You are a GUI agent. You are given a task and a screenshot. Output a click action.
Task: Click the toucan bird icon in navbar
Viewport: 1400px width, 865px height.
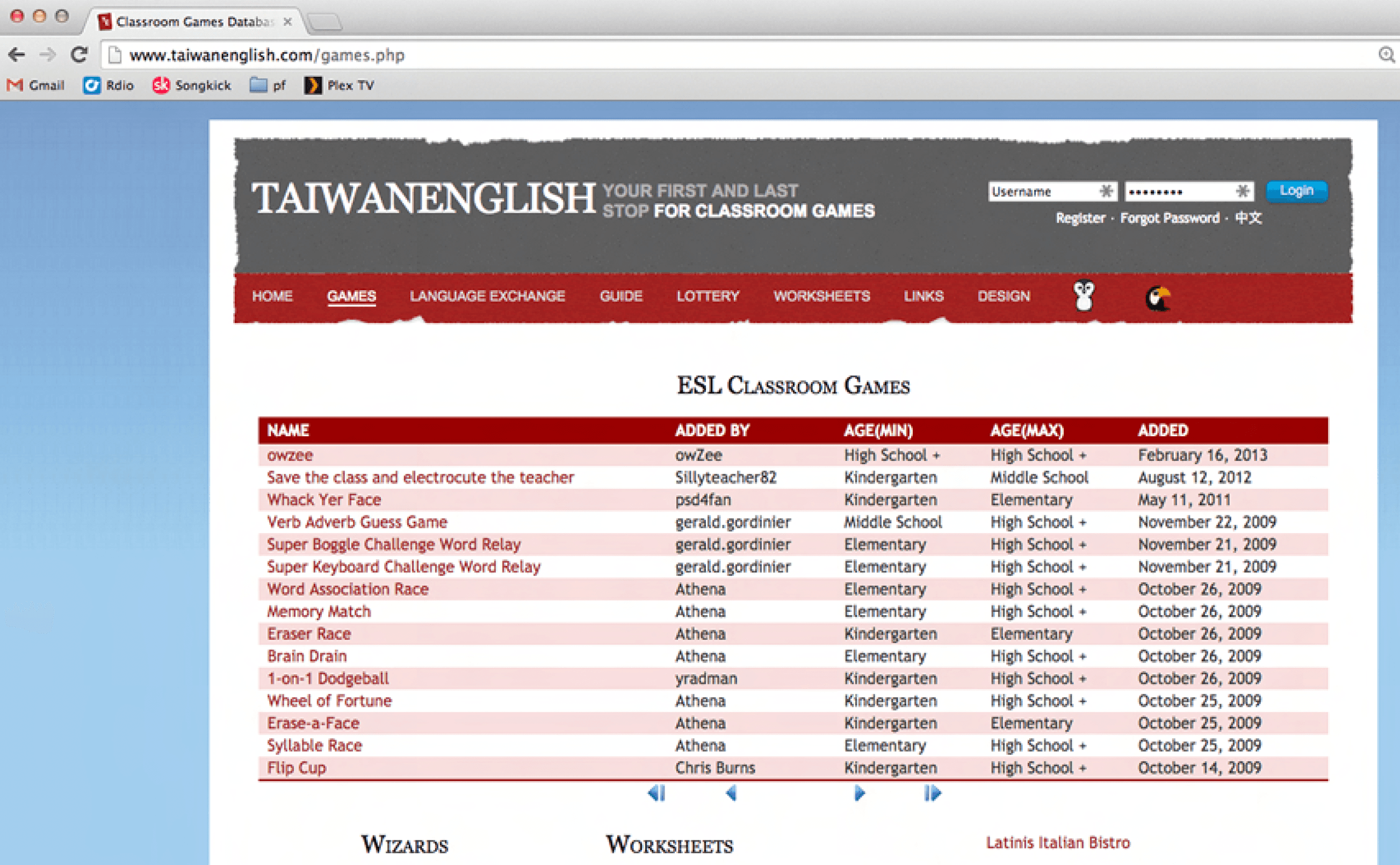[1158, 298]
